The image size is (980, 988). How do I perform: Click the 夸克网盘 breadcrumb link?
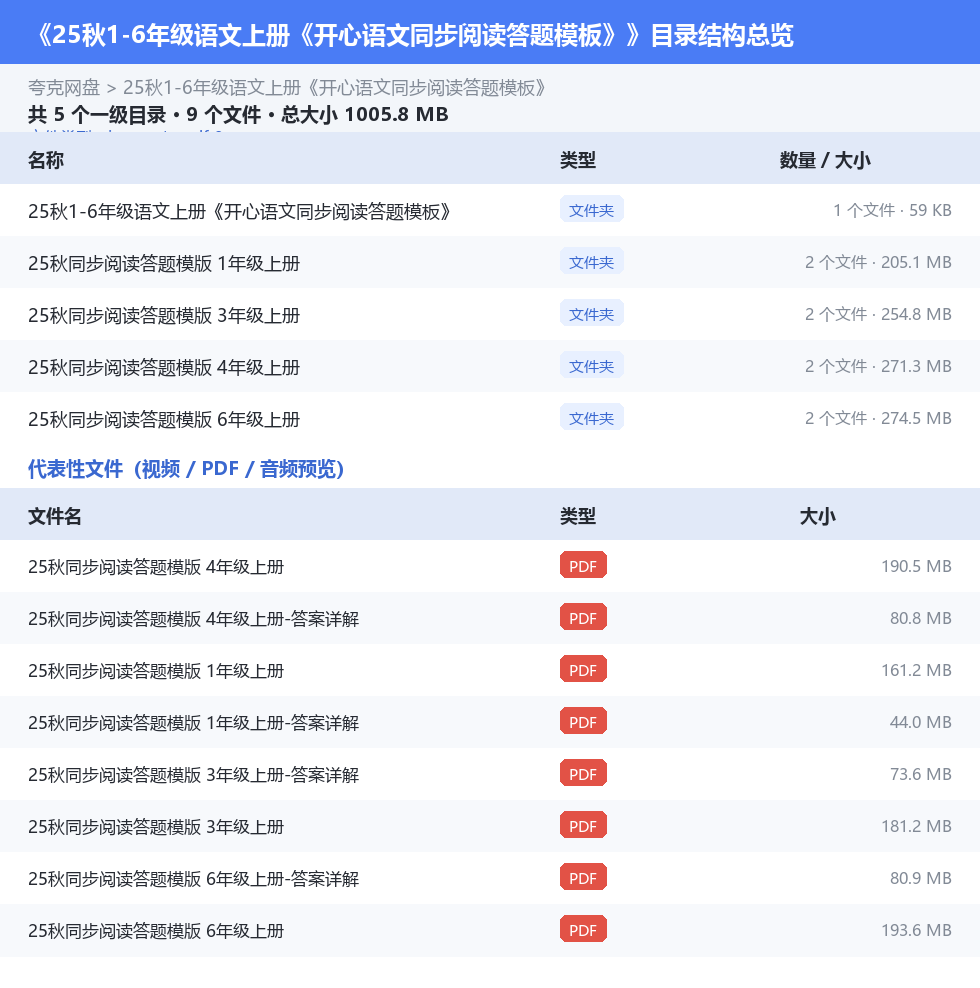pos(64,88)
